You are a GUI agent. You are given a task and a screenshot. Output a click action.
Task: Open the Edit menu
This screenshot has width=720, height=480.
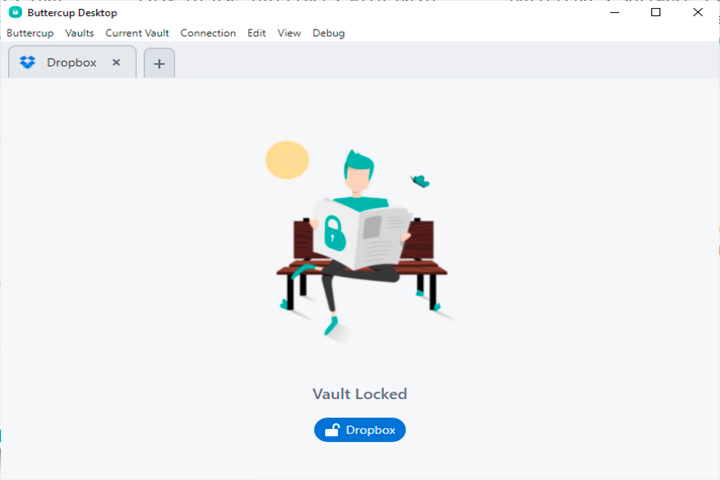256,33
